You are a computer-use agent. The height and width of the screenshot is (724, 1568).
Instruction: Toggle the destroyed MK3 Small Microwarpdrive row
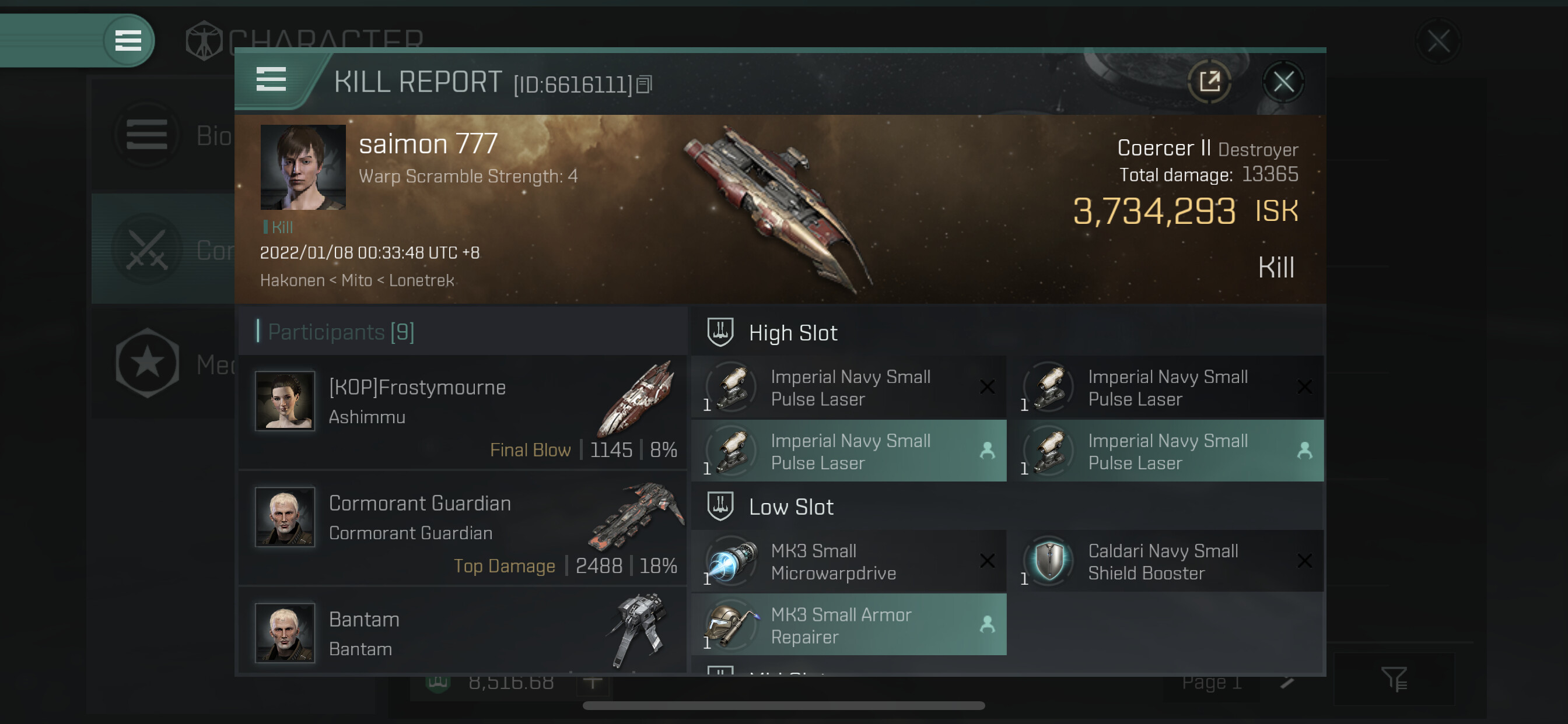tap(849, 561)
